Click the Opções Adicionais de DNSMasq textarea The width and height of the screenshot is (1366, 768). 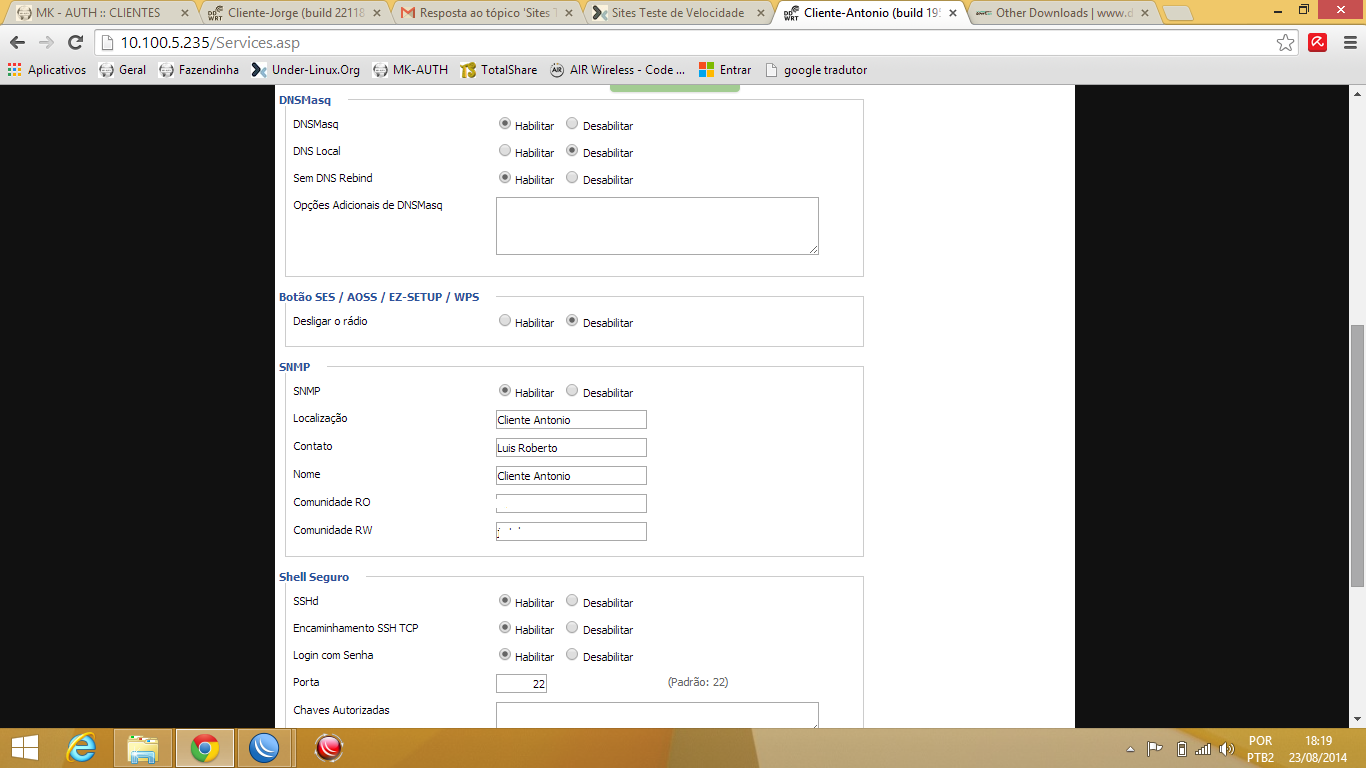(657, 226)
